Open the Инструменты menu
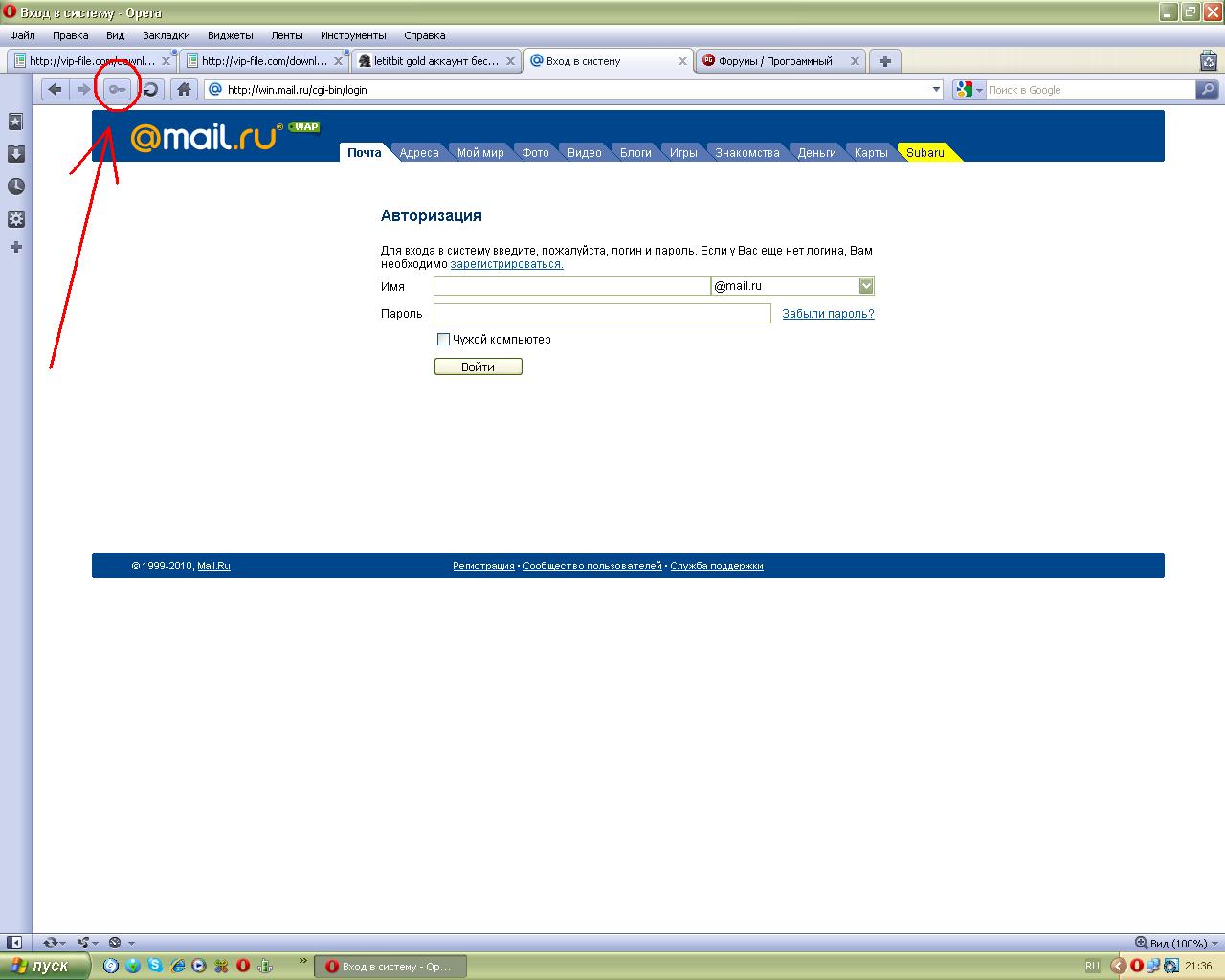This screenshot has height=980, width=1225. pyautogui.click(x=353, y=35)
